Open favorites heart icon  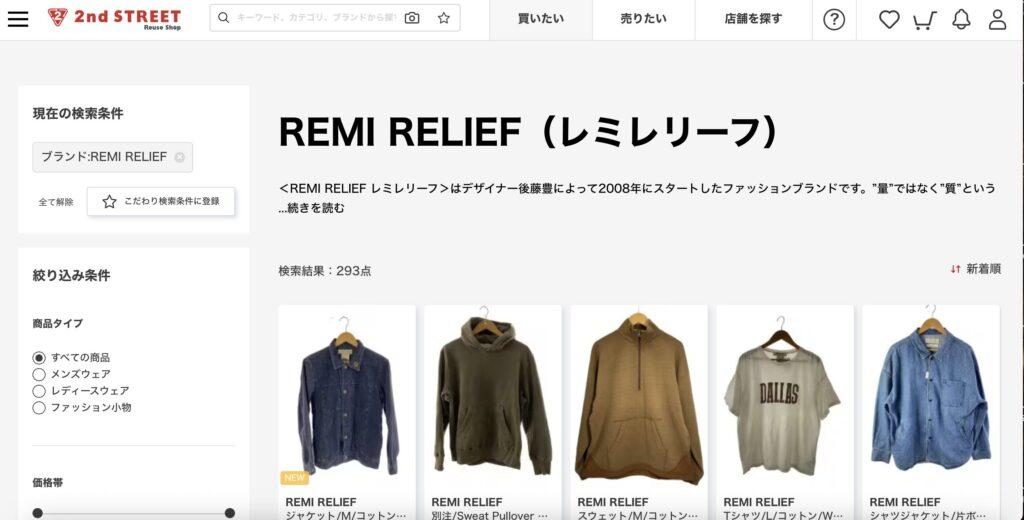click(889, 20)
